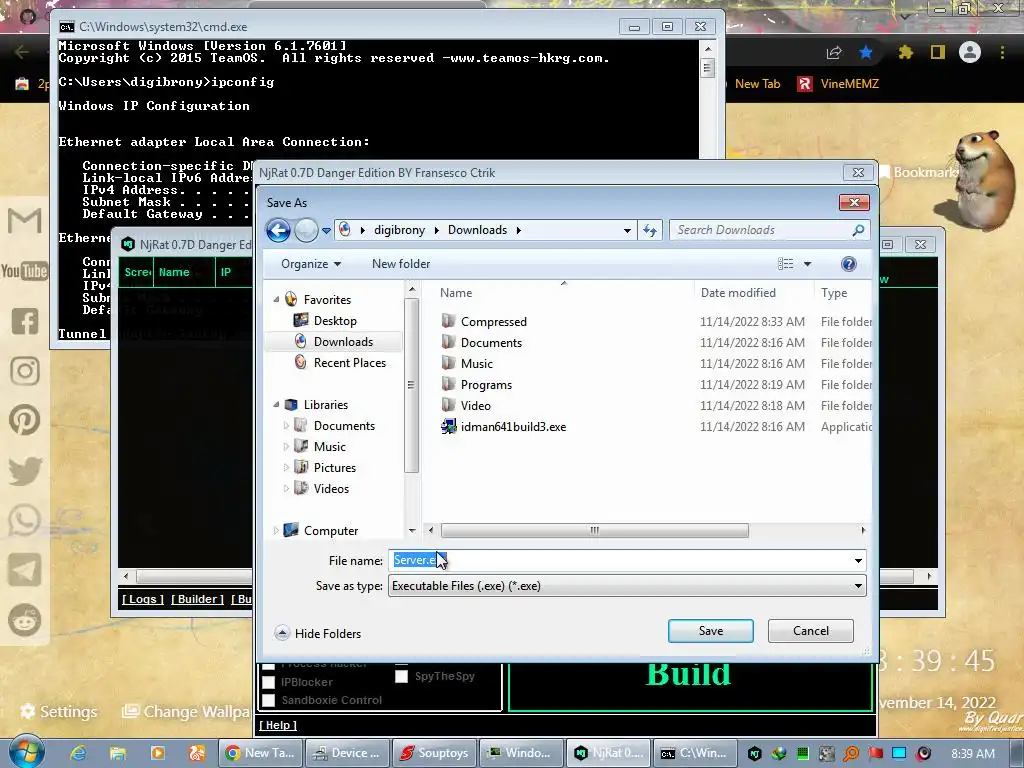
Task: Click the cmd window vertical scrollbar
Action: (x=707, y=68)
